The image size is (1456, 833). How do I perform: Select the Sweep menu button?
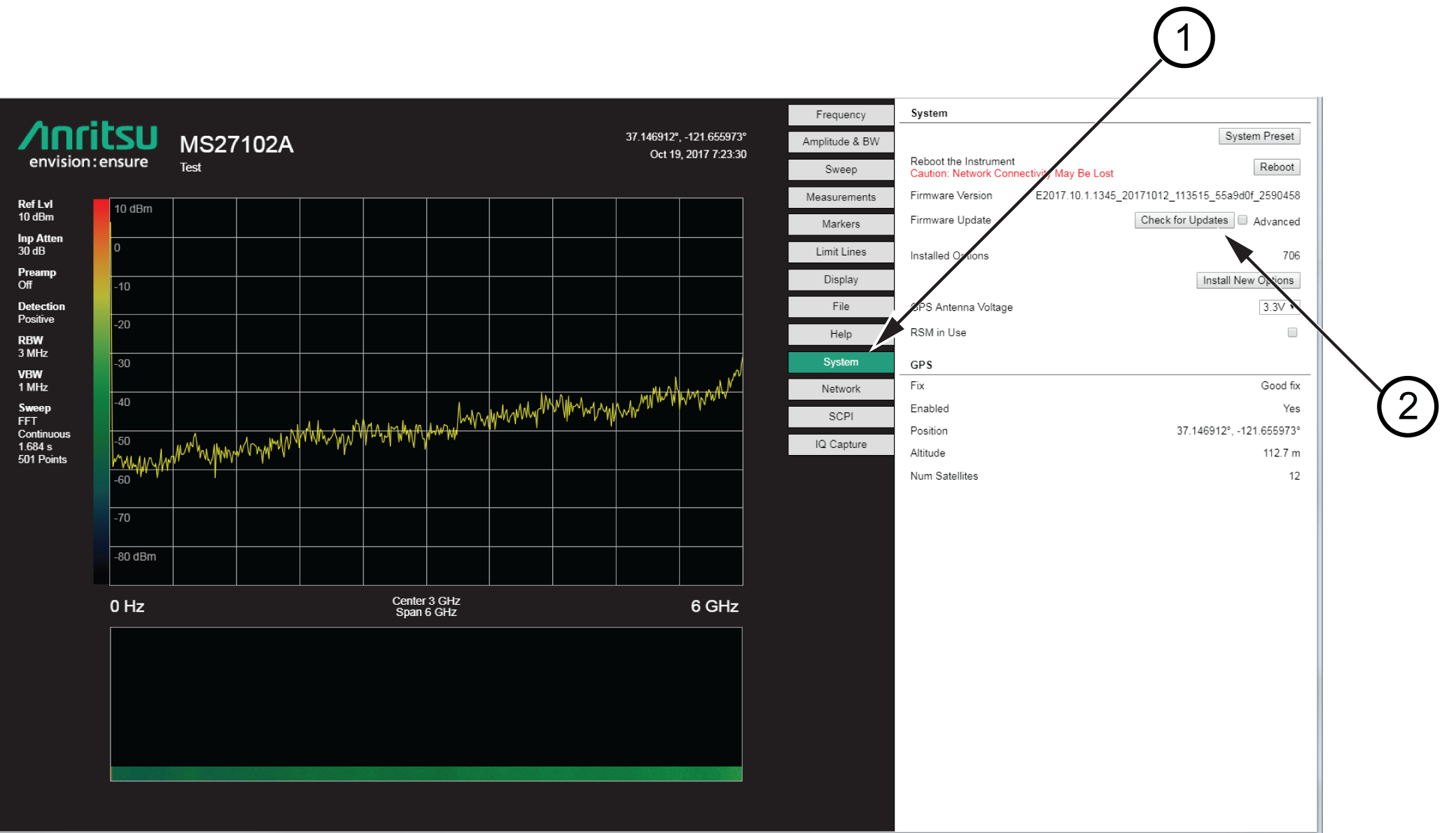(840, 169)
